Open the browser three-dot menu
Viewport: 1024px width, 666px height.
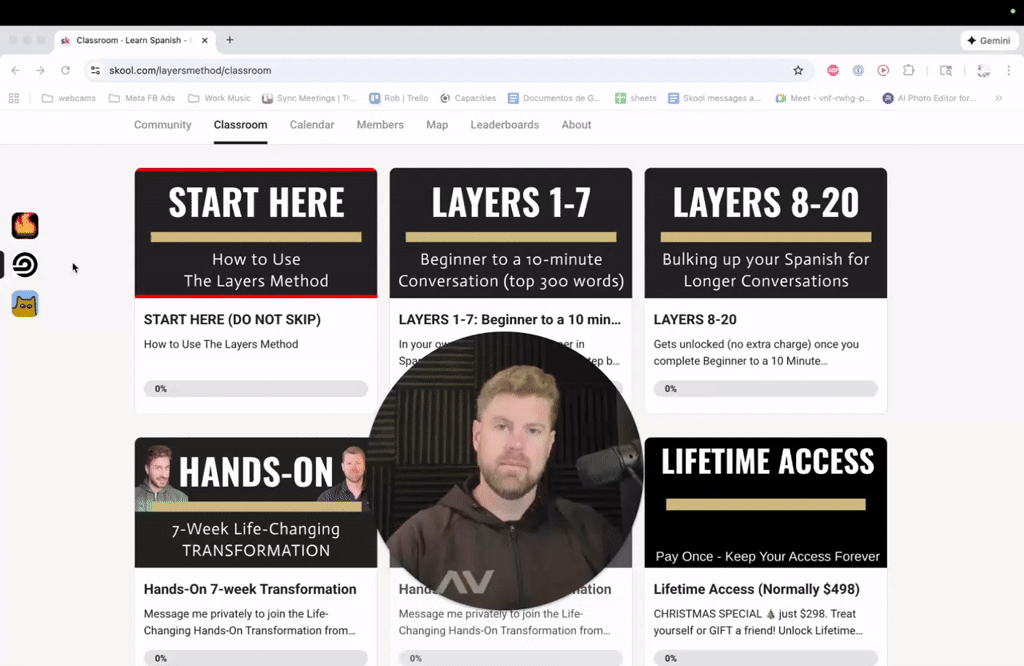[x=1008, y=71]
